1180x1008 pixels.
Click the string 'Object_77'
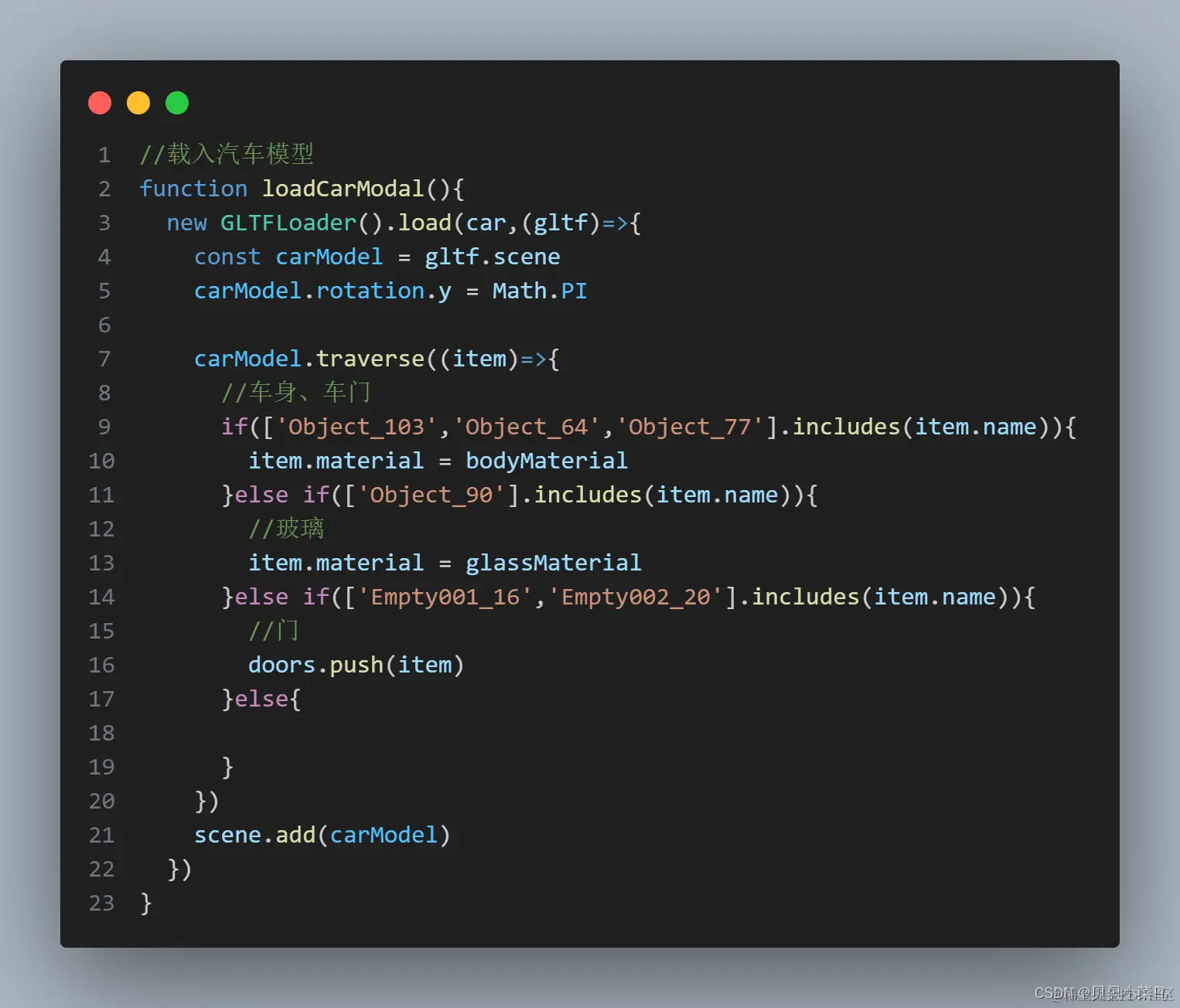pyautogui.click(x=690, y=427)
